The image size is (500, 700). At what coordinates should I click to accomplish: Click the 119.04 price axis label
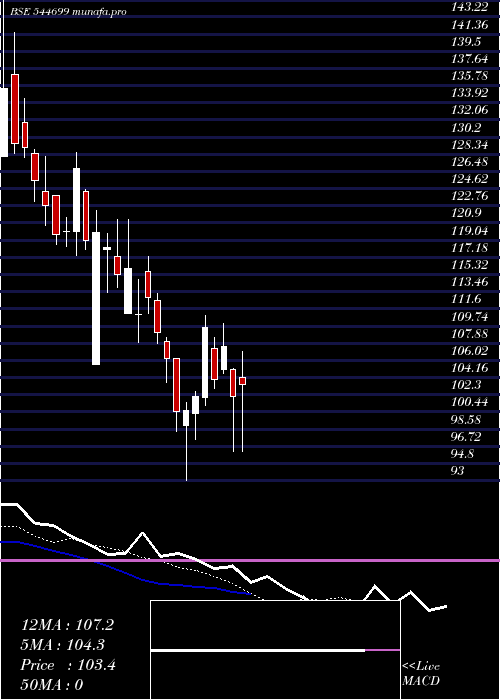point(469,231)
